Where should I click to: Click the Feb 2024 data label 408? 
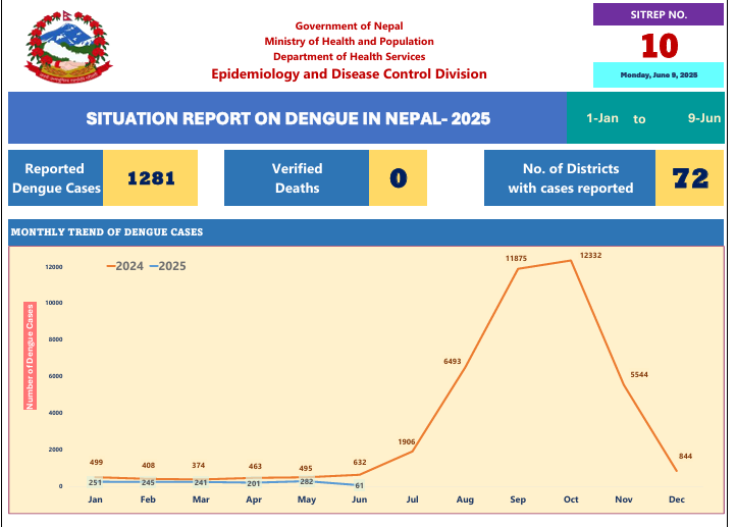click(148, 466)
